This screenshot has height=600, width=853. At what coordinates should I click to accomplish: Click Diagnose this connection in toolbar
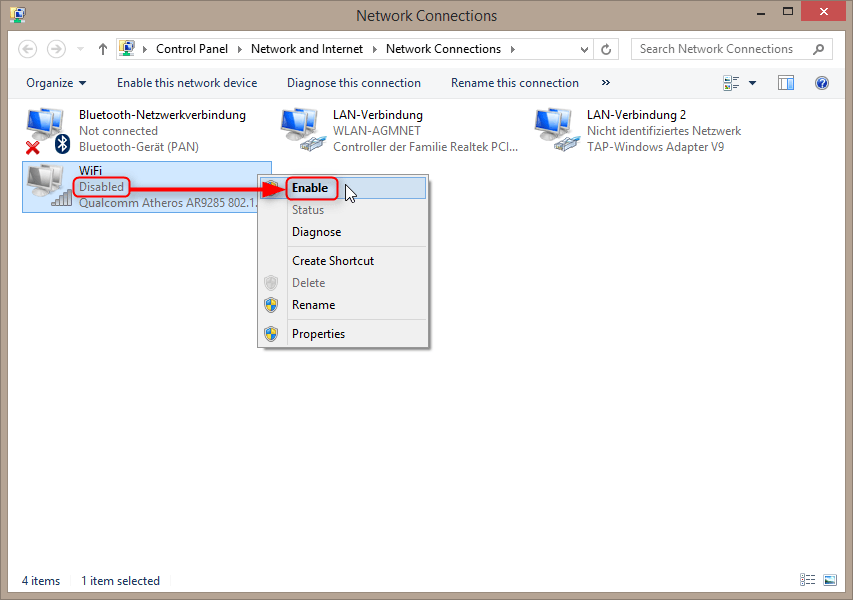click(353, 83)
